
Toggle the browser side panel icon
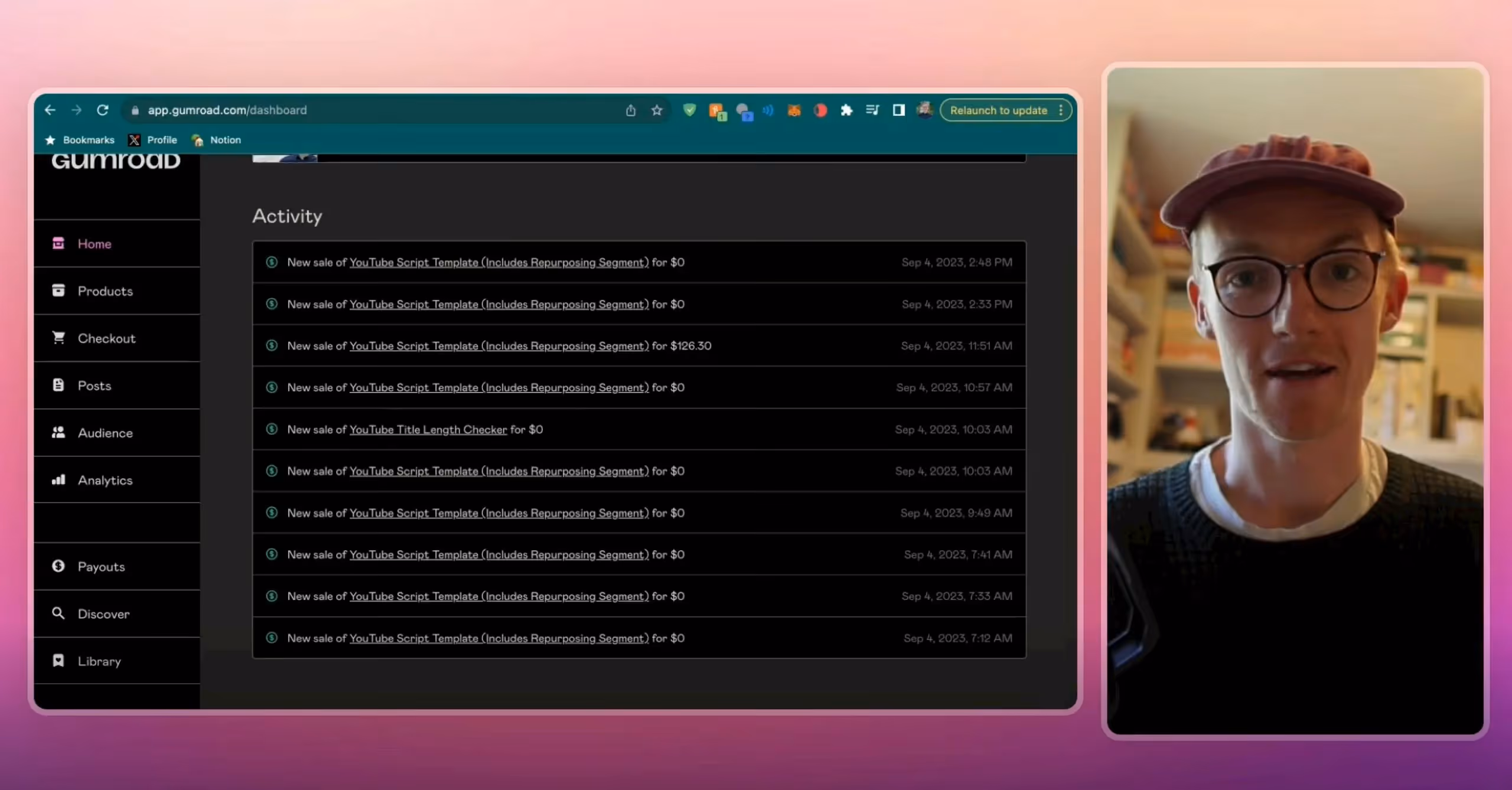click(x=898, y=110)
